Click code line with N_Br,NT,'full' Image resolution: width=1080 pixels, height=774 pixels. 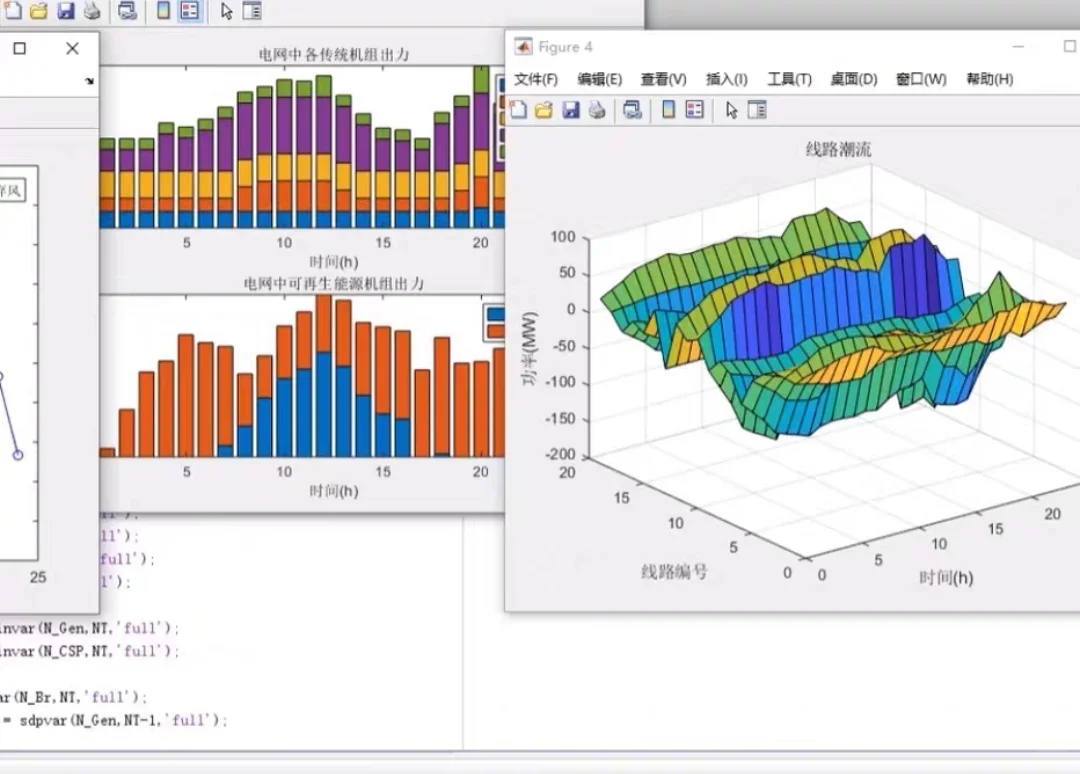coord(73,697)
